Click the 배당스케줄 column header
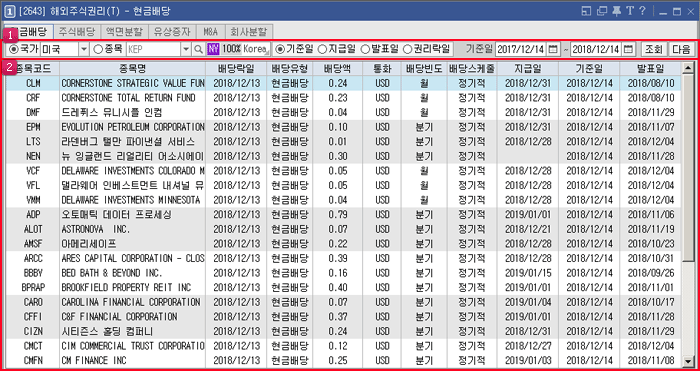Image resolution: width=700 pixels, height=371 pixels. [x=472, y=69]
